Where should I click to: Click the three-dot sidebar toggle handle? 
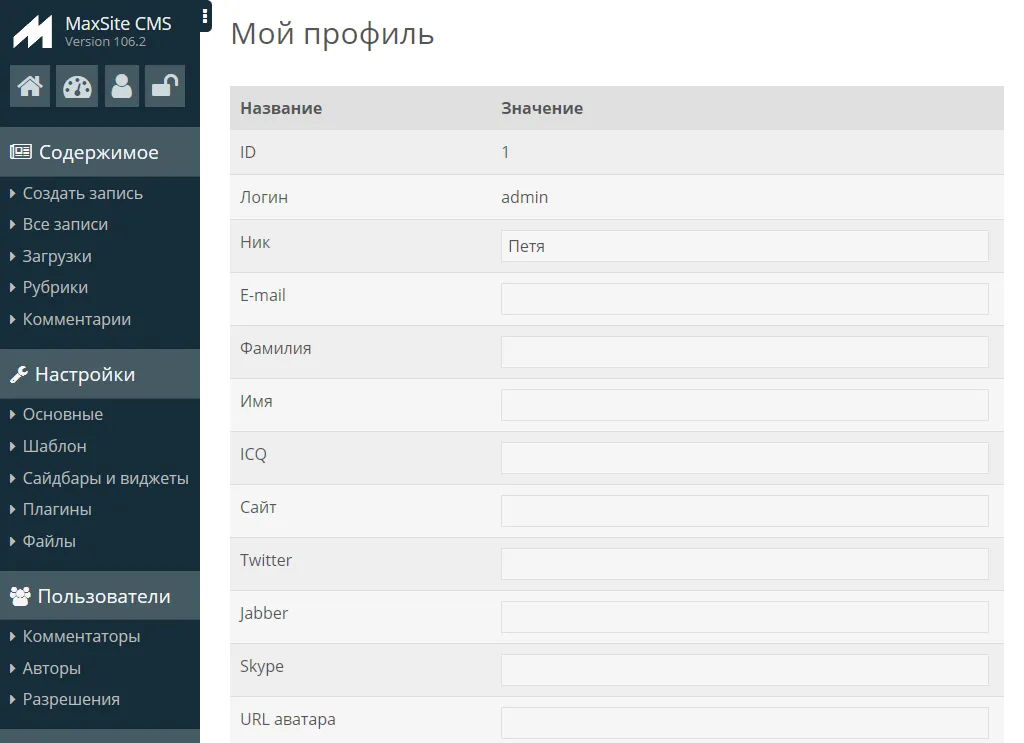click(205, 16)
